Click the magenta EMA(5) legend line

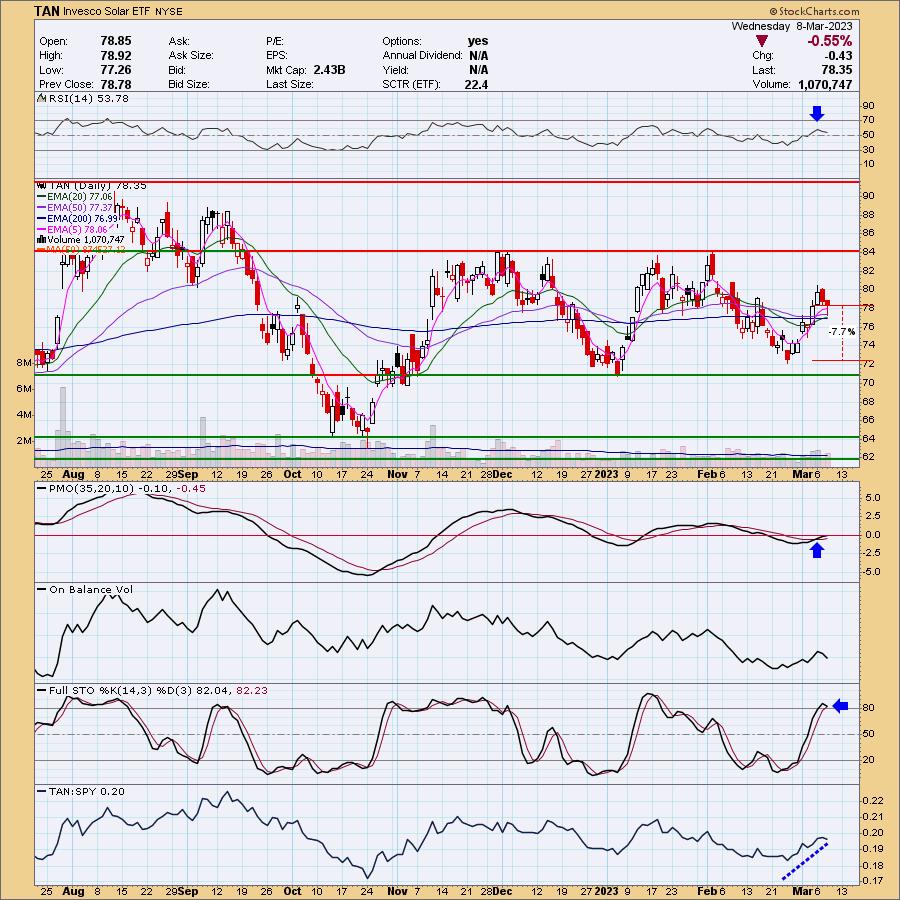tap(41, 230)
